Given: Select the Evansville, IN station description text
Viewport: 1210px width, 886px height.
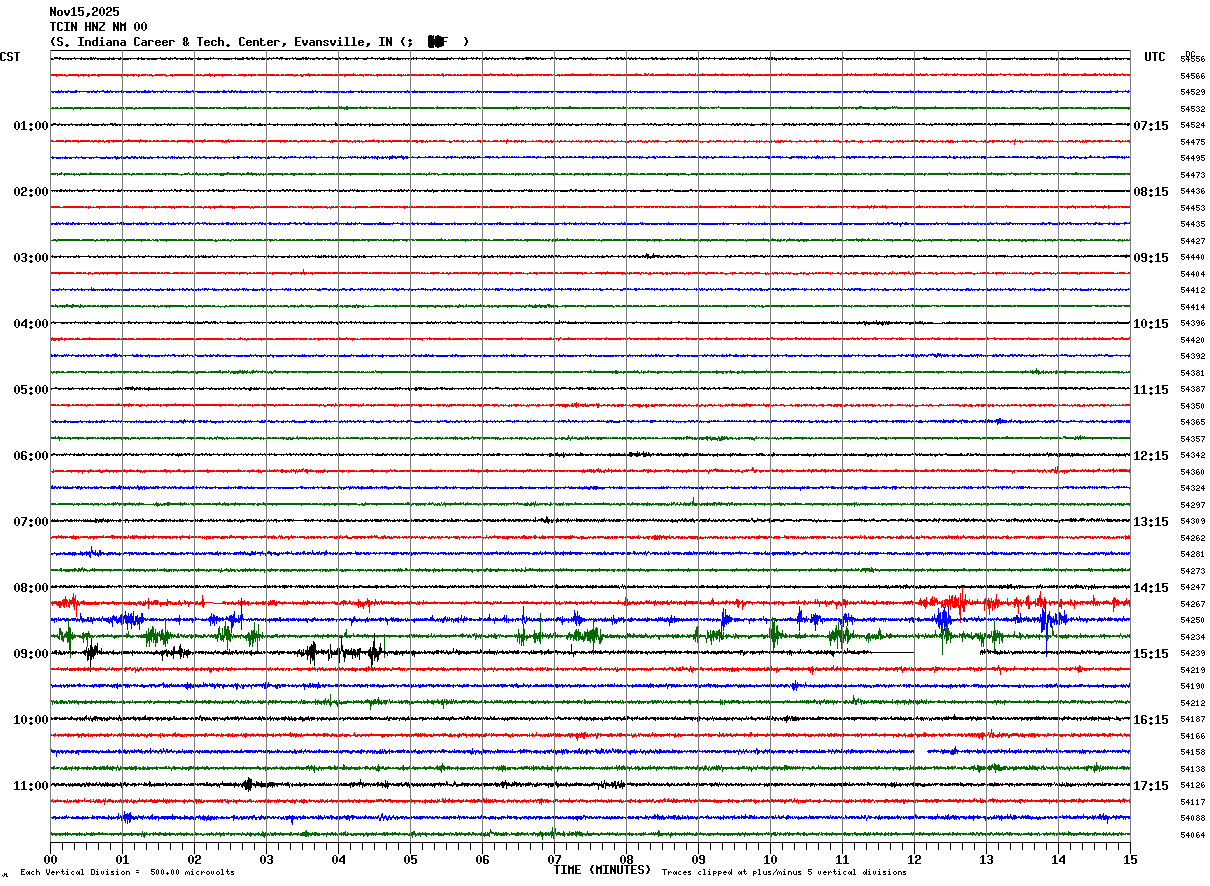Looking at the screenshot, I should (343, 42).
